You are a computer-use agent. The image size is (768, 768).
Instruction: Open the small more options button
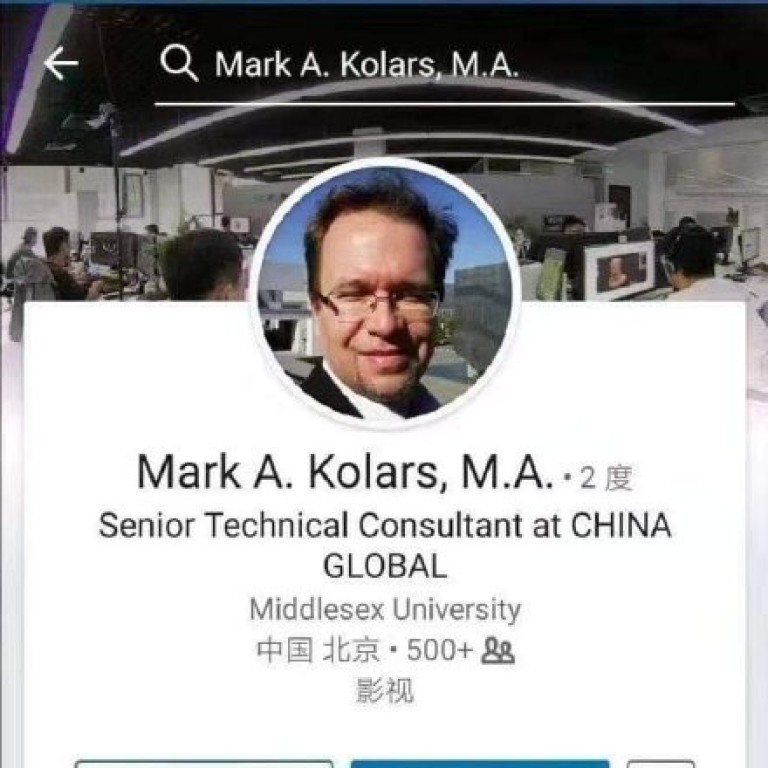(x=660, y=764)
